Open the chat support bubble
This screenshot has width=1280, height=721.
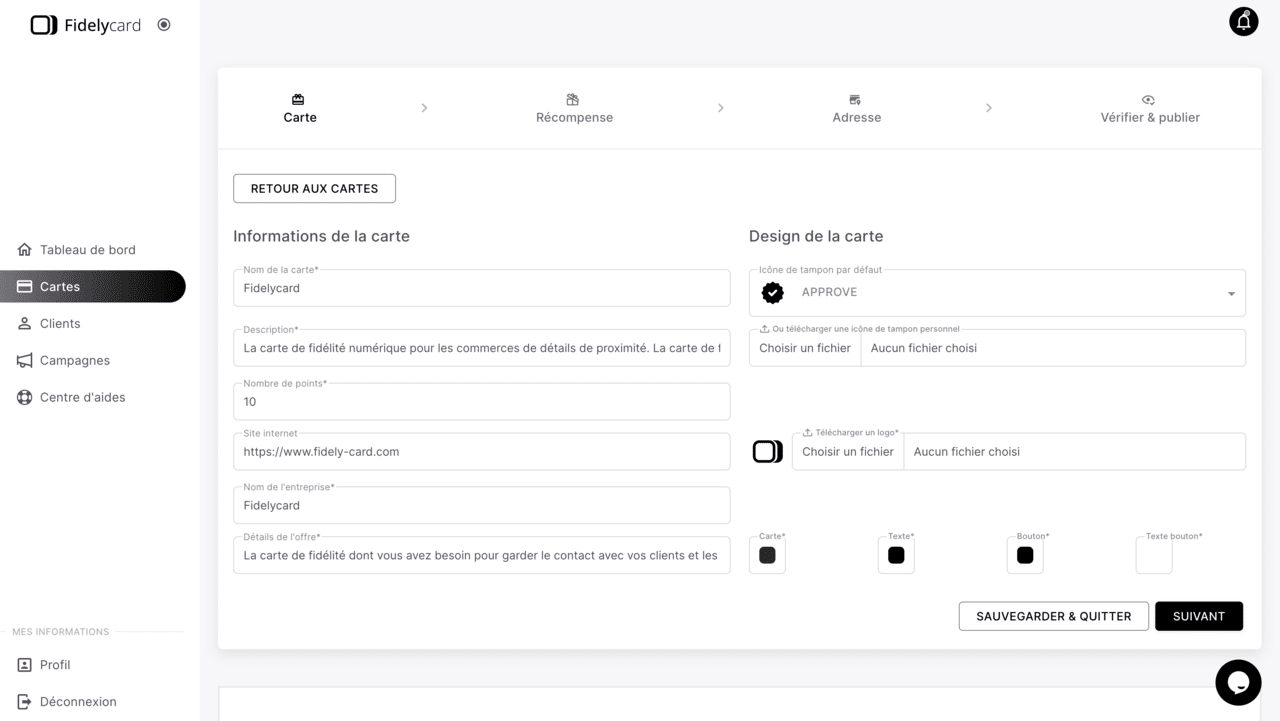1238,683
